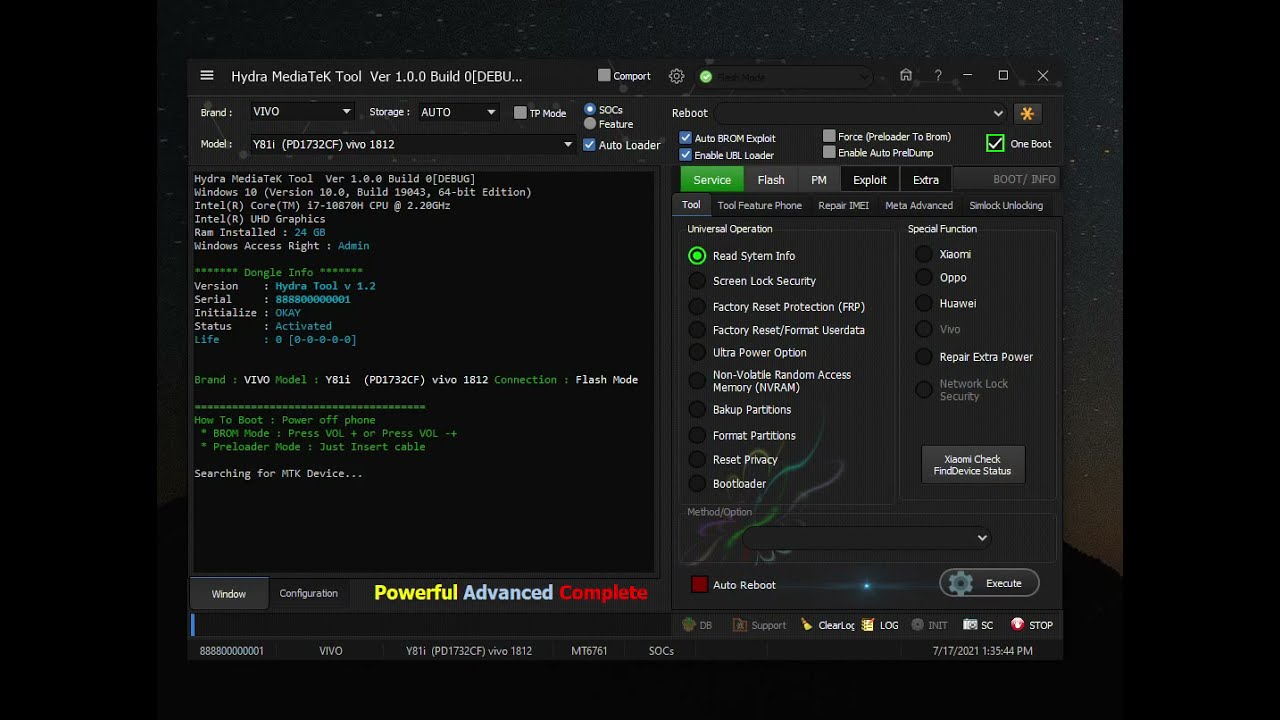
Task: Select Screen Lock Security operation
Action: pos(697,281)
